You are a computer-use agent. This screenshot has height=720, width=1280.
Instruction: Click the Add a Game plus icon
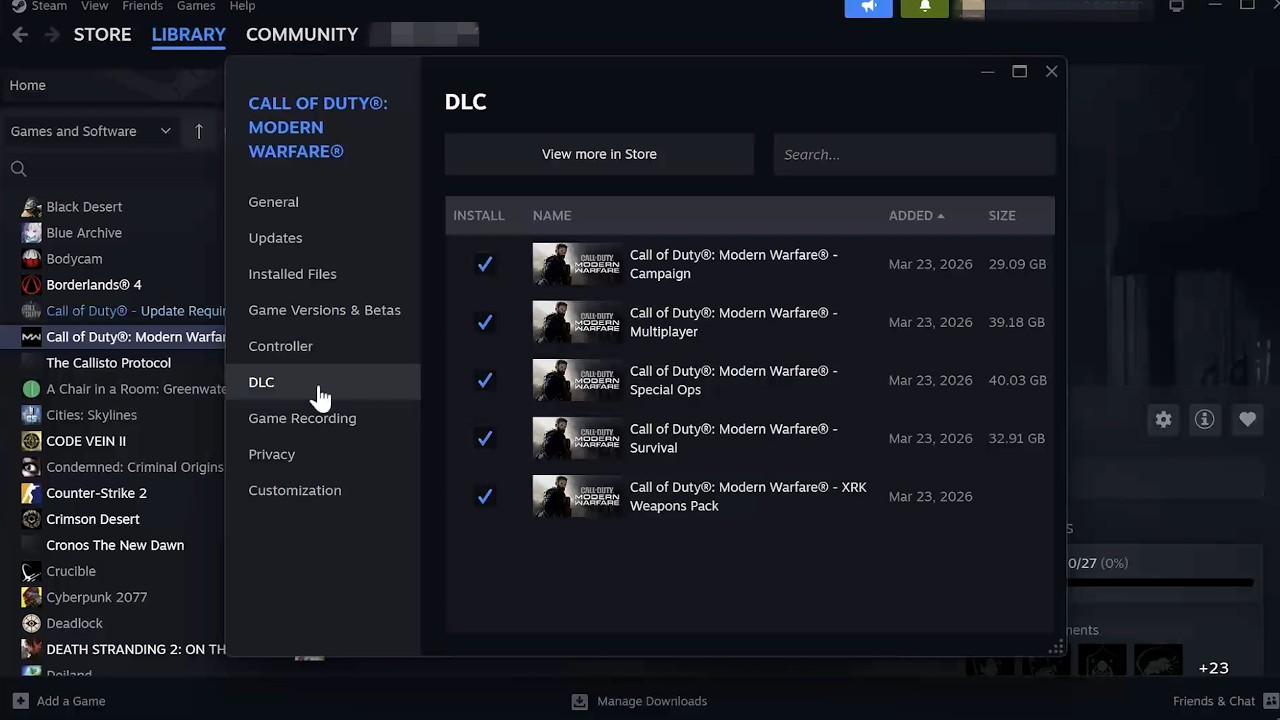[x=20, y=701]
